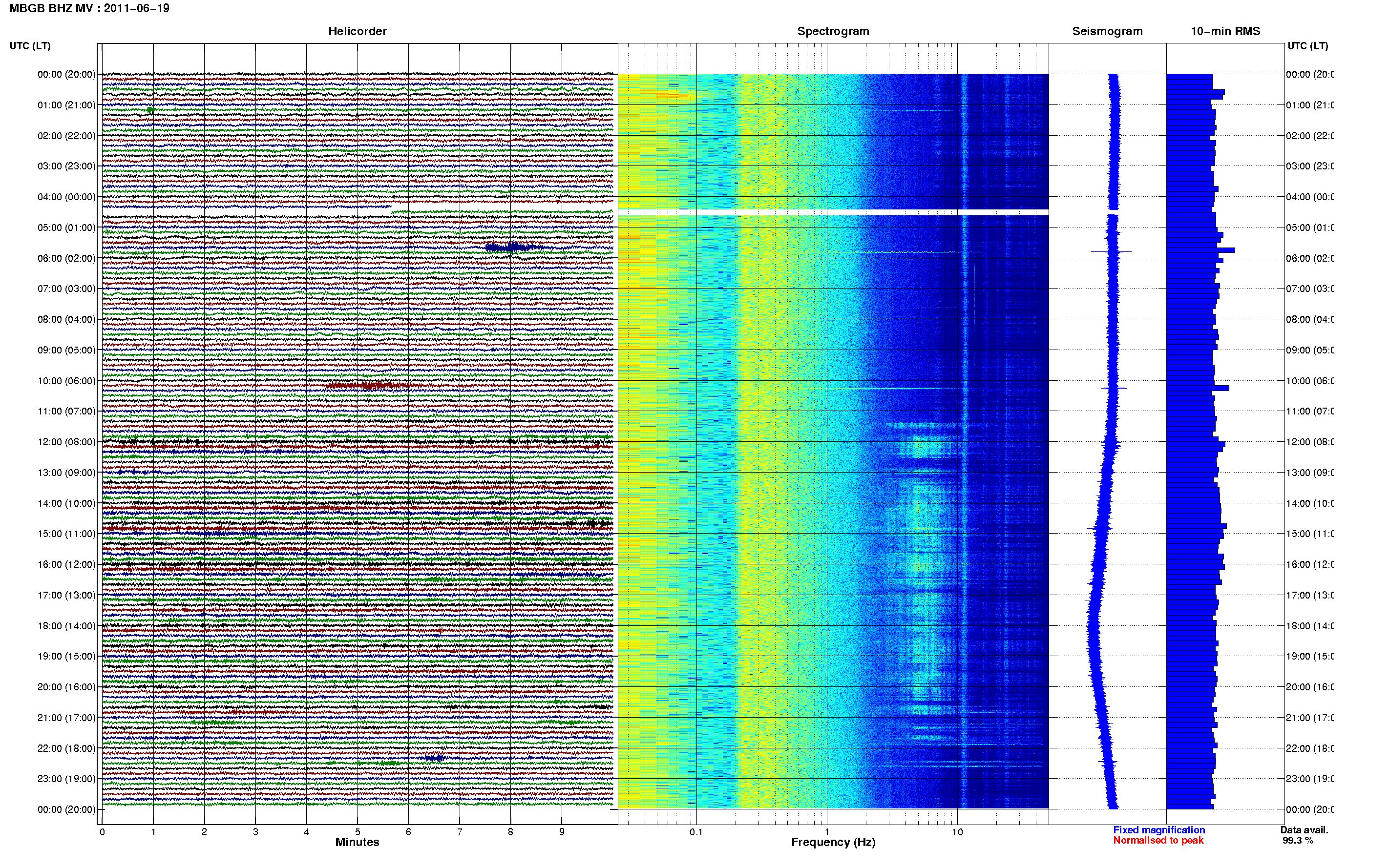Click the left time label '04:00 (00:00)'

[66, 197]
